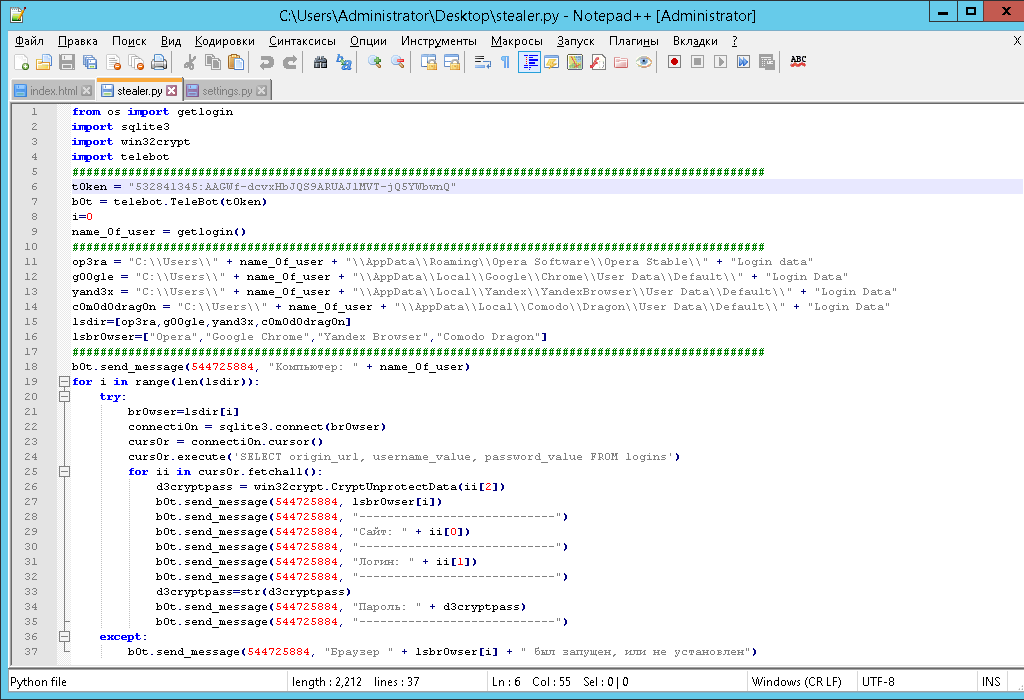Viewport: 1024px width, 700px height.
Task: Open the Кодировки menu
Action: coord(225,41)
